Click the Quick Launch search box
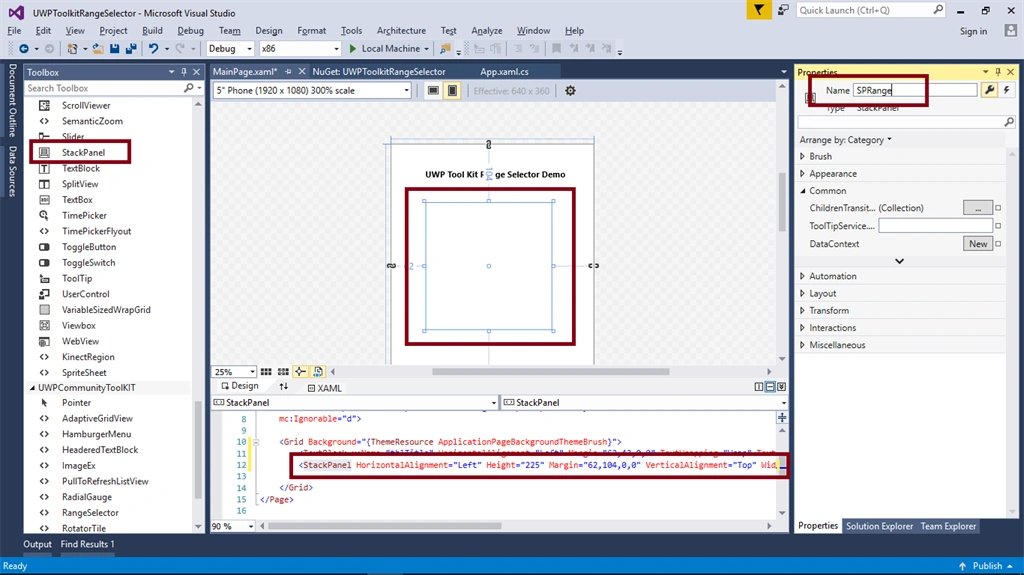Screen dimensions: 1024x575 (871, 10)
